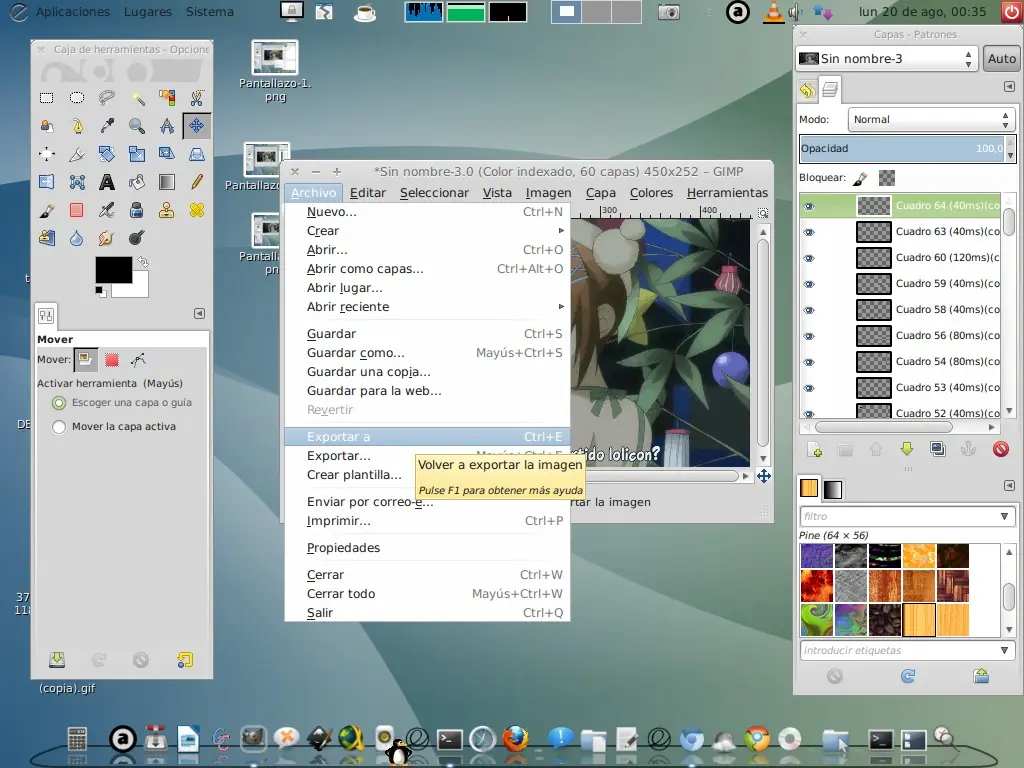This screenshot has height=768, width=1024.
Task: Click the Auto button
Action: click(x=1001, y=59)
